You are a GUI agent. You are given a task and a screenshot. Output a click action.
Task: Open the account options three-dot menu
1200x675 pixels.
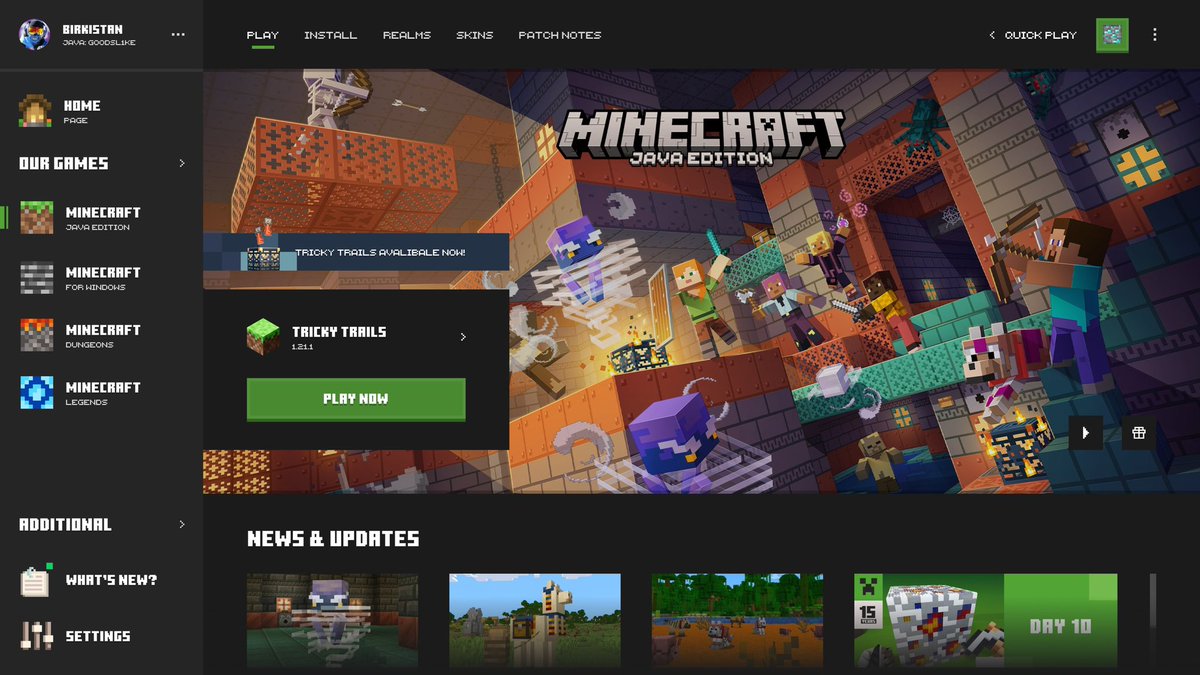(x=178, y=35)
